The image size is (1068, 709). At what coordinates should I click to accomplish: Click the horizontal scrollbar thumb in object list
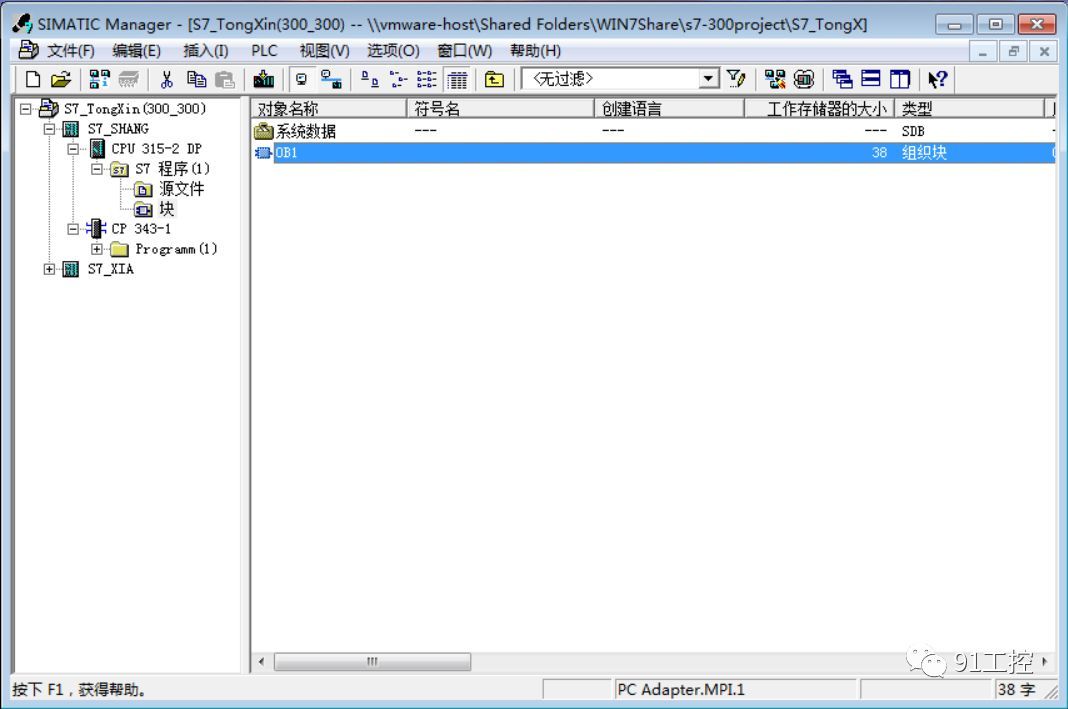(x=372, y=662)
